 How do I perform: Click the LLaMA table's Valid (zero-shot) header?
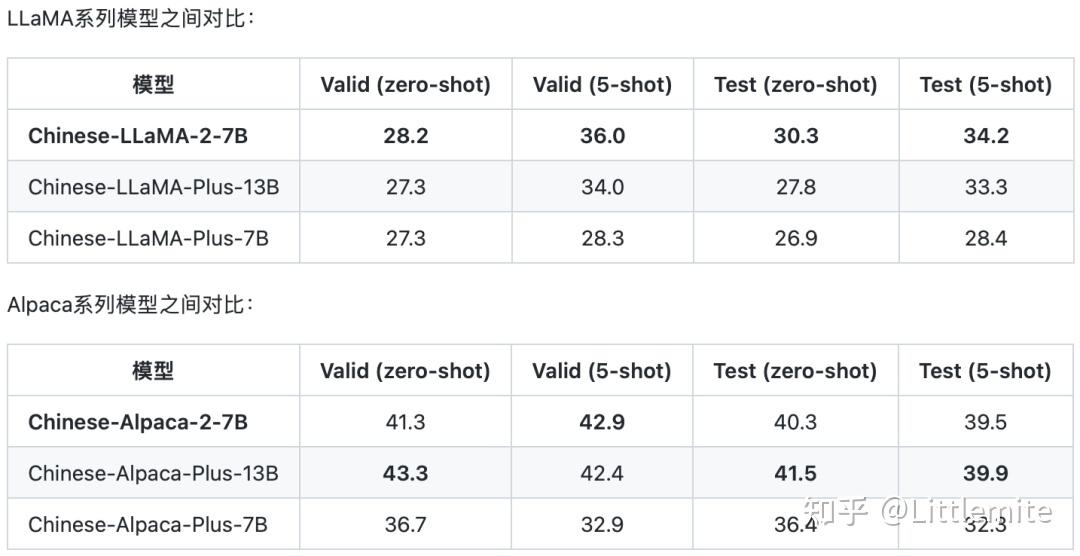pos(405,85)
